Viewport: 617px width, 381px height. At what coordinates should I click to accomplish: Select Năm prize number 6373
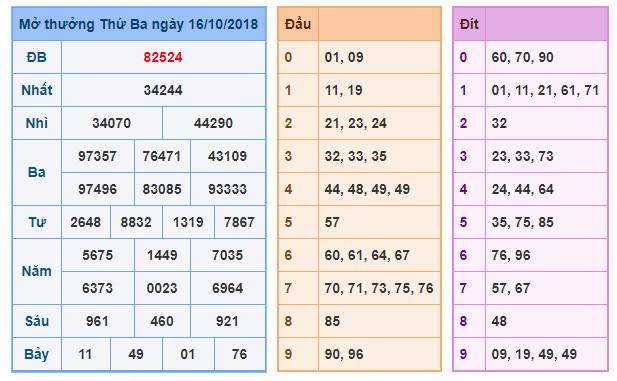pyautogui.click(x=97, y=289)
